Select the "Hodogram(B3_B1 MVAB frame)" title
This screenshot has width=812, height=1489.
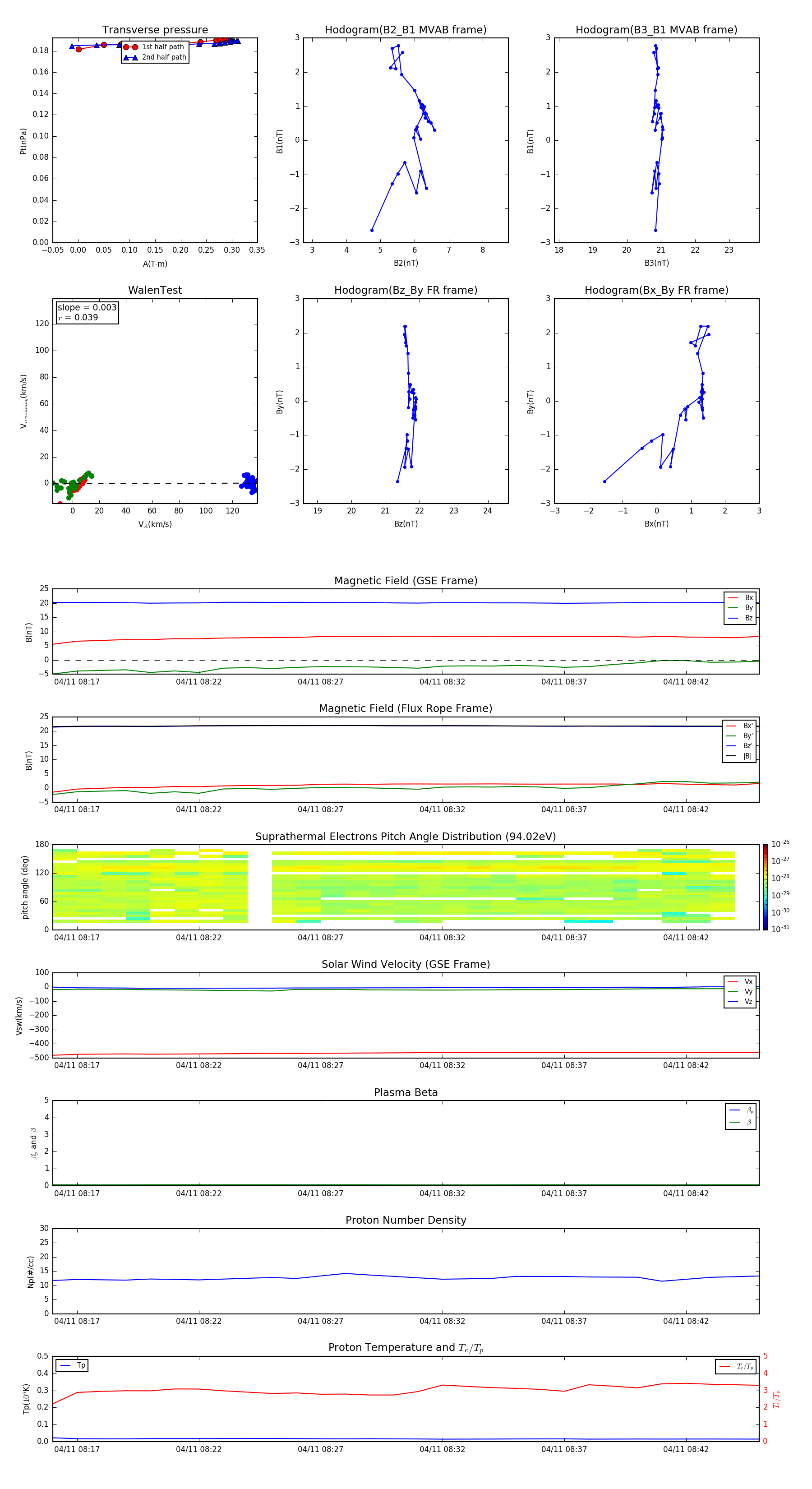coord(656,30)
